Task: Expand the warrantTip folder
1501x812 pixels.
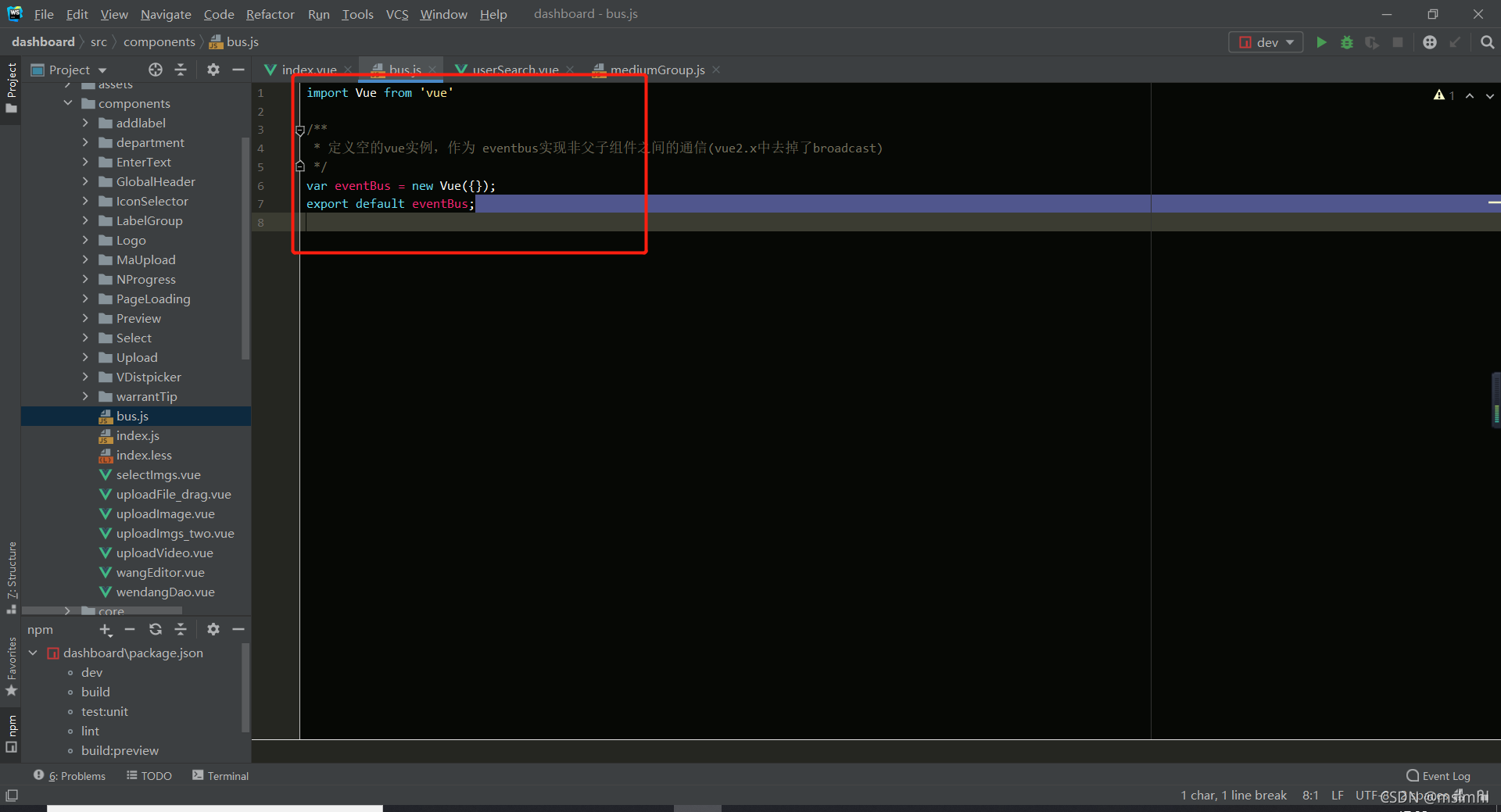Action: (85, 396)
